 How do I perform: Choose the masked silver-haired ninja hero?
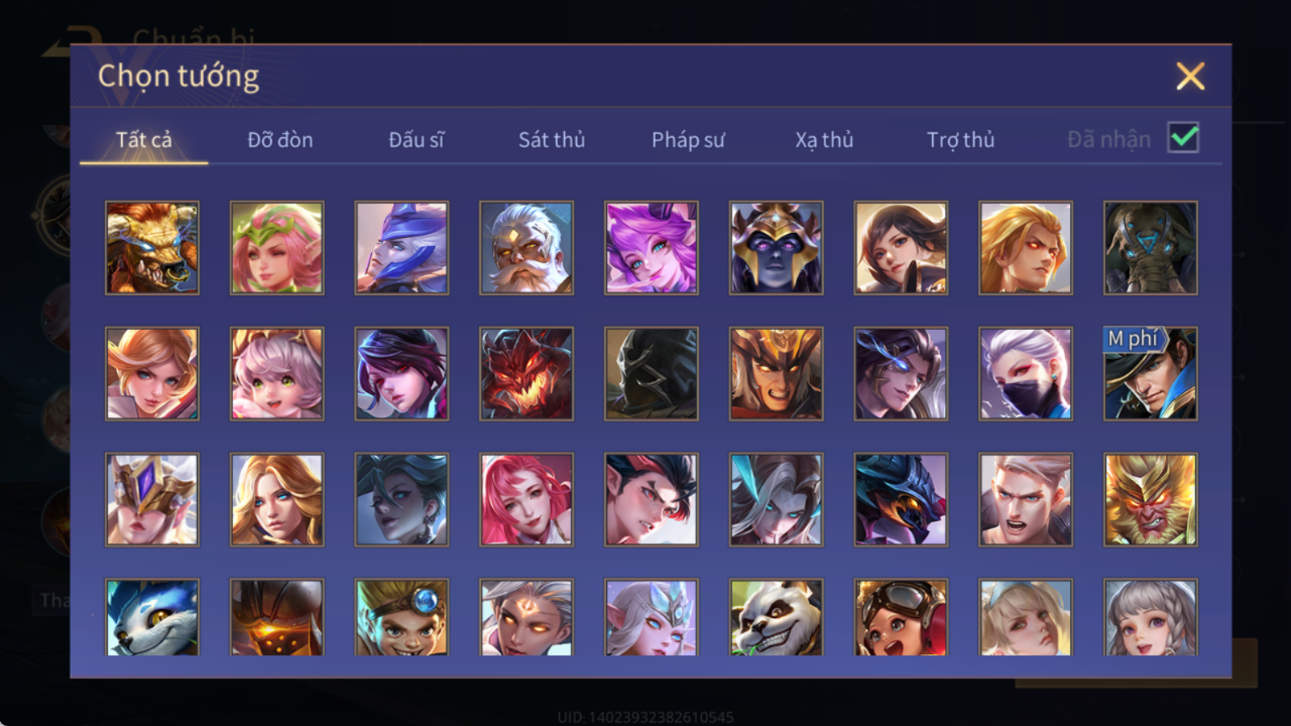[x=1025, y=374]
